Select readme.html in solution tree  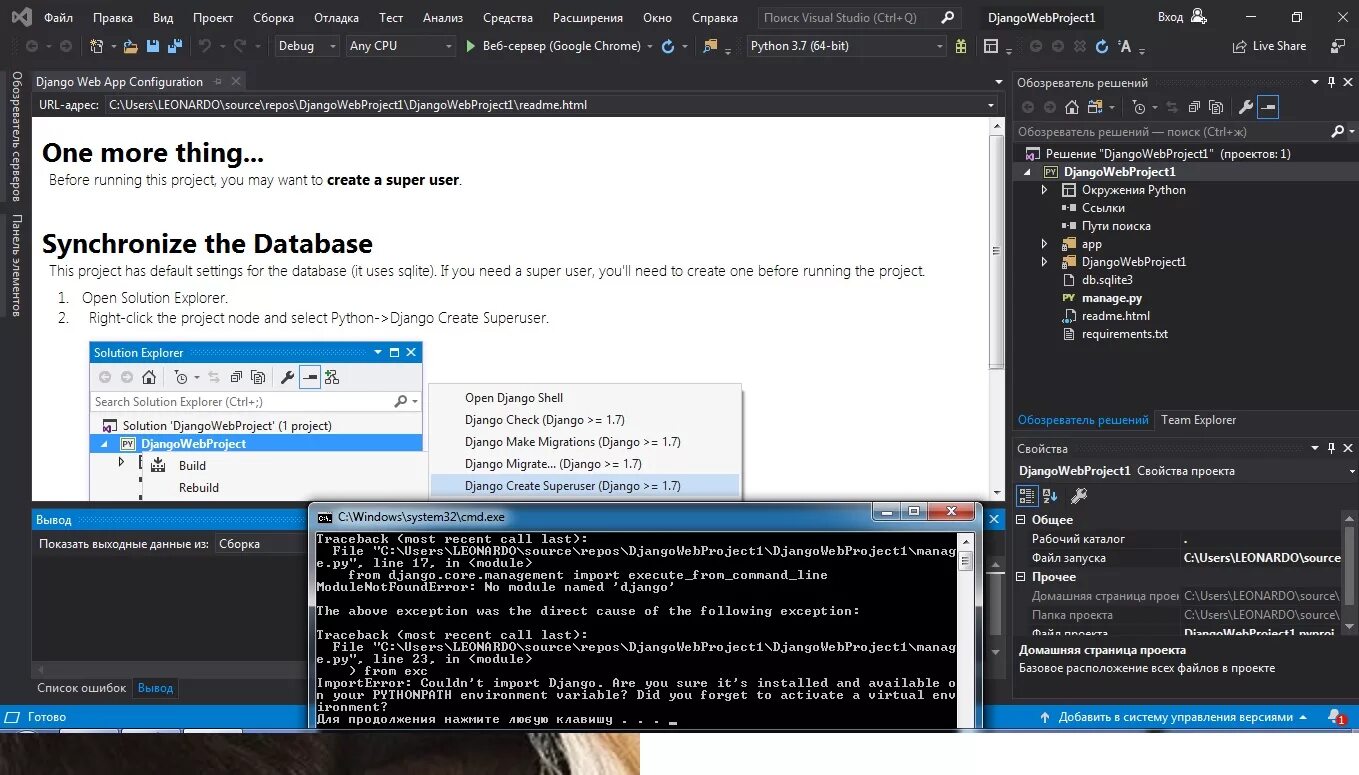pyautogui.click(x=1115, y=316)
